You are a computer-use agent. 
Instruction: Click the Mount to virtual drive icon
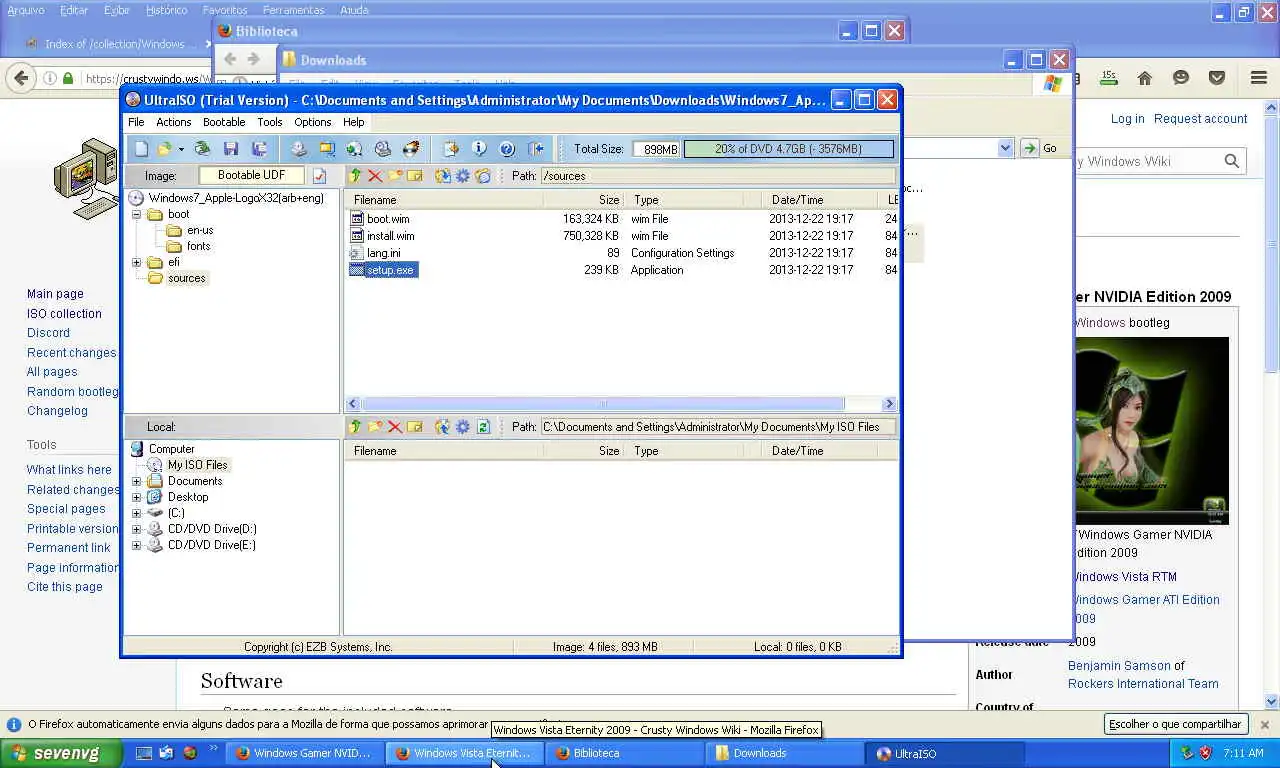[382, 149]
